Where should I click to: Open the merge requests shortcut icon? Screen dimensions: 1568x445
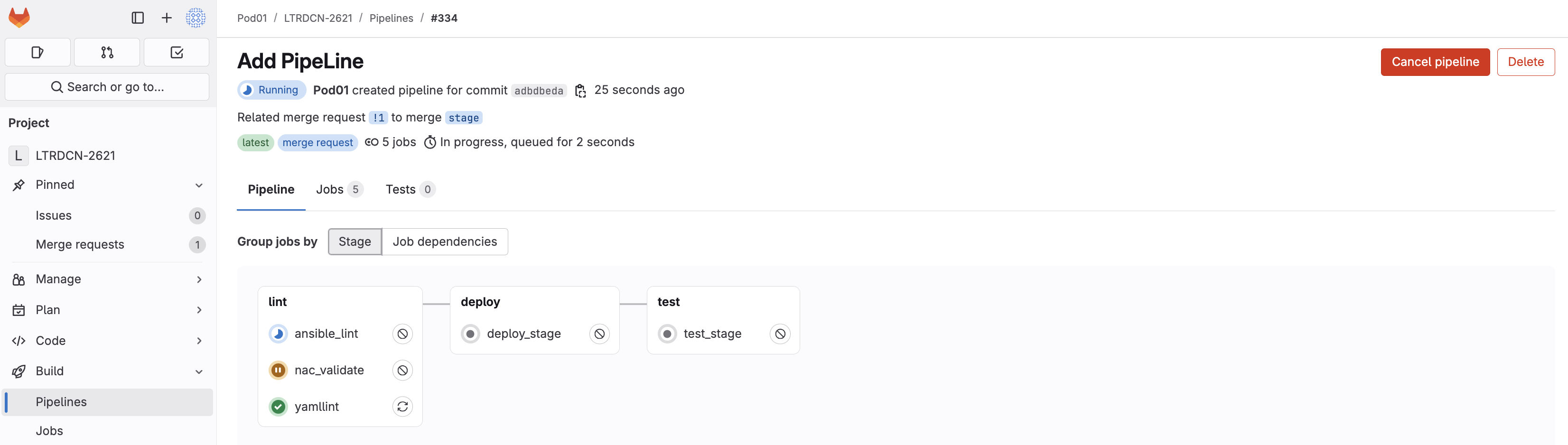(107, 52)
